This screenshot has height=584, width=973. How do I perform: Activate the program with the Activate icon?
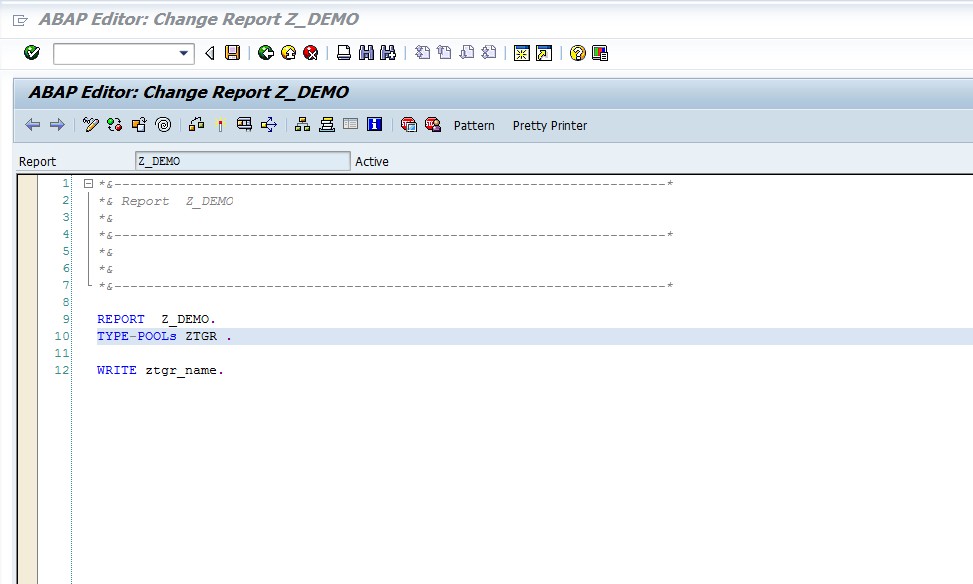click(x=137, y=125)
